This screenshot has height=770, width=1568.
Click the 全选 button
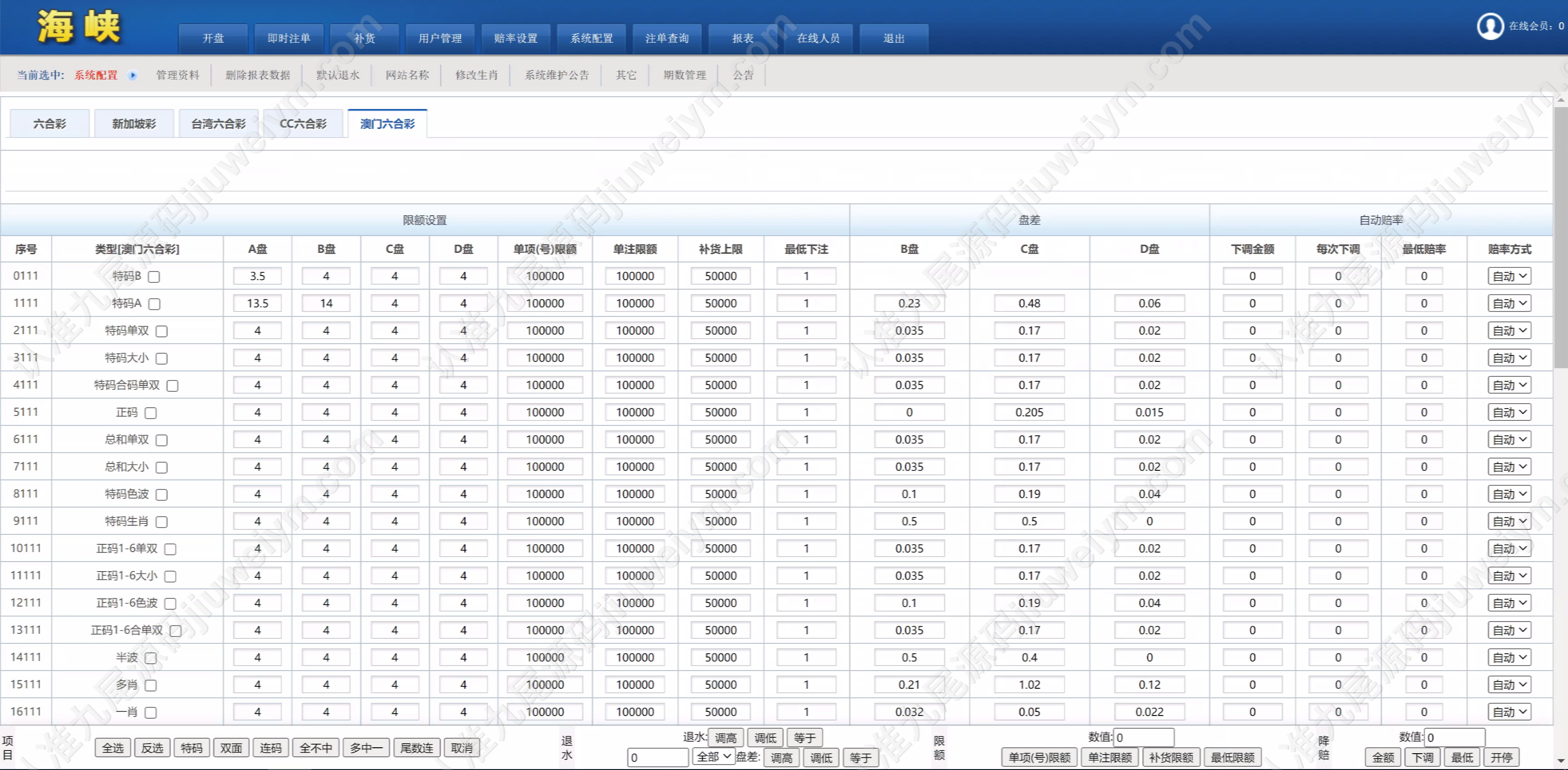pos(113,748)
